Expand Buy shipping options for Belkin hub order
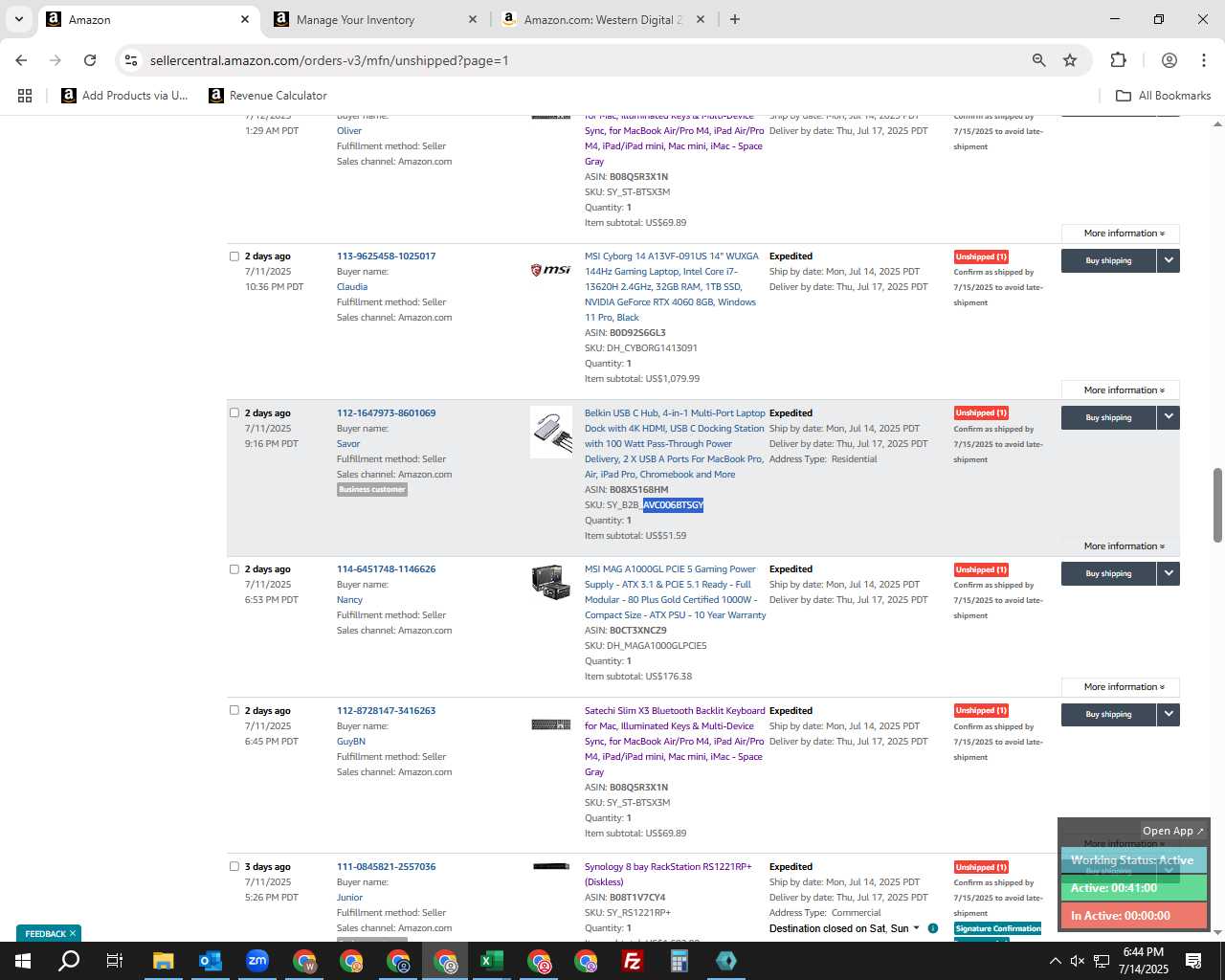 click(x=1169, y=417)
